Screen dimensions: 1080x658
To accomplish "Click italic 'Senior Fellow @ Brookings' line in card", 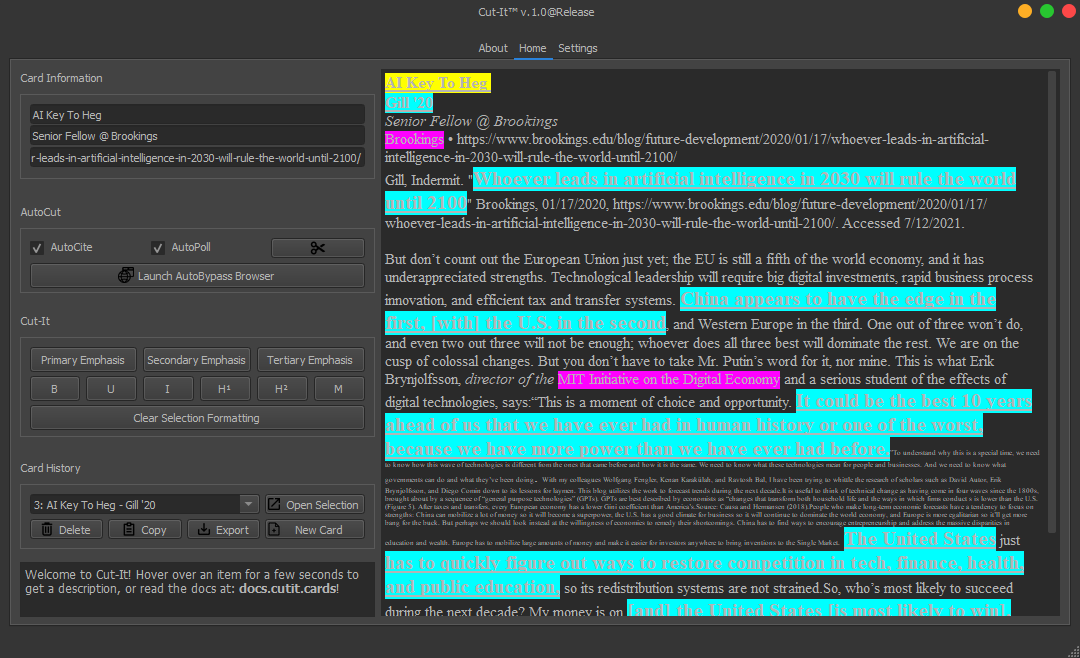I will (x=471, y=121).
